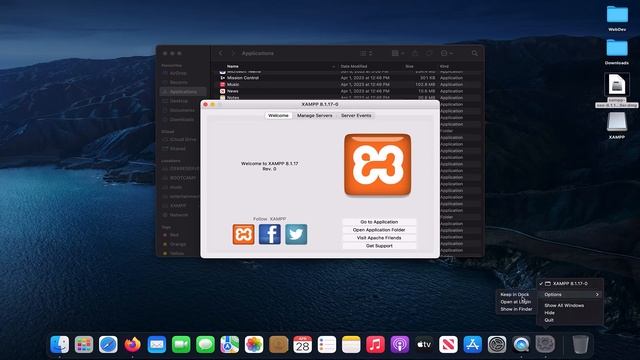Select BOOTCAMP in the Finder sidebar
Viewport: 640px width, 360px height.
pyautogui.click(x=183, y=178)
